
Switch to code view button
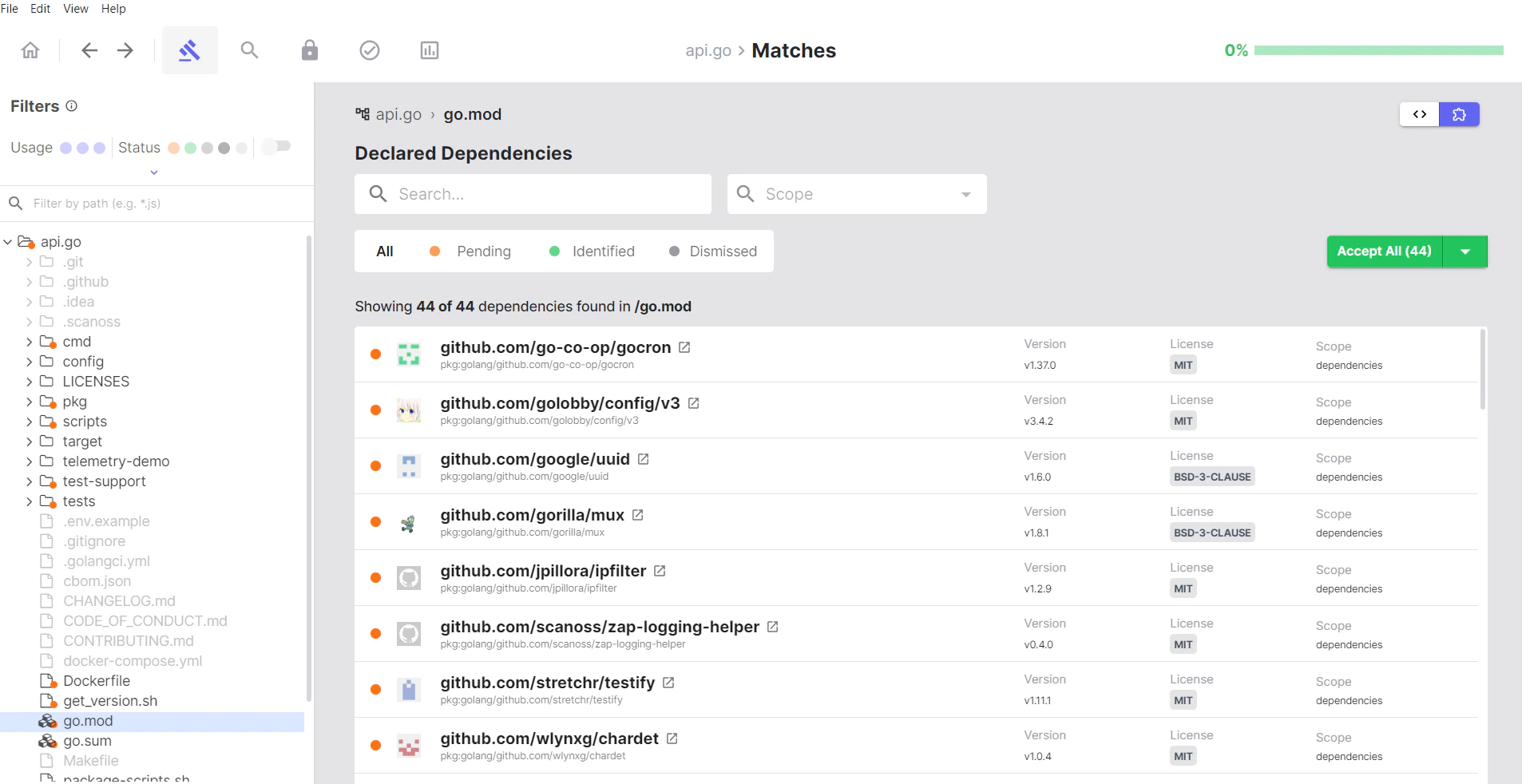[1420, 114]
